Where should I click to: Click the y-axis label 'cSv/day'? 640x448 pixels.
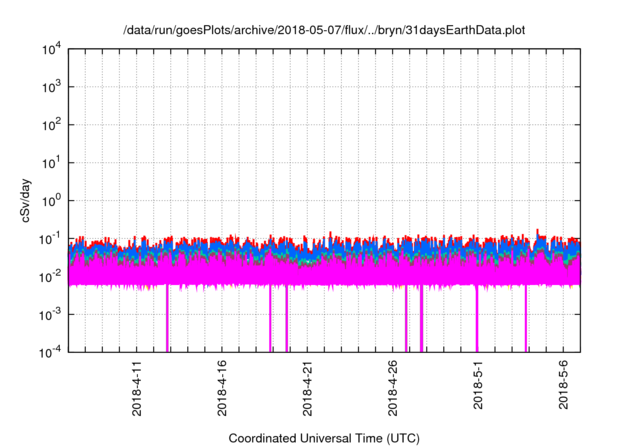coord(26,200)
